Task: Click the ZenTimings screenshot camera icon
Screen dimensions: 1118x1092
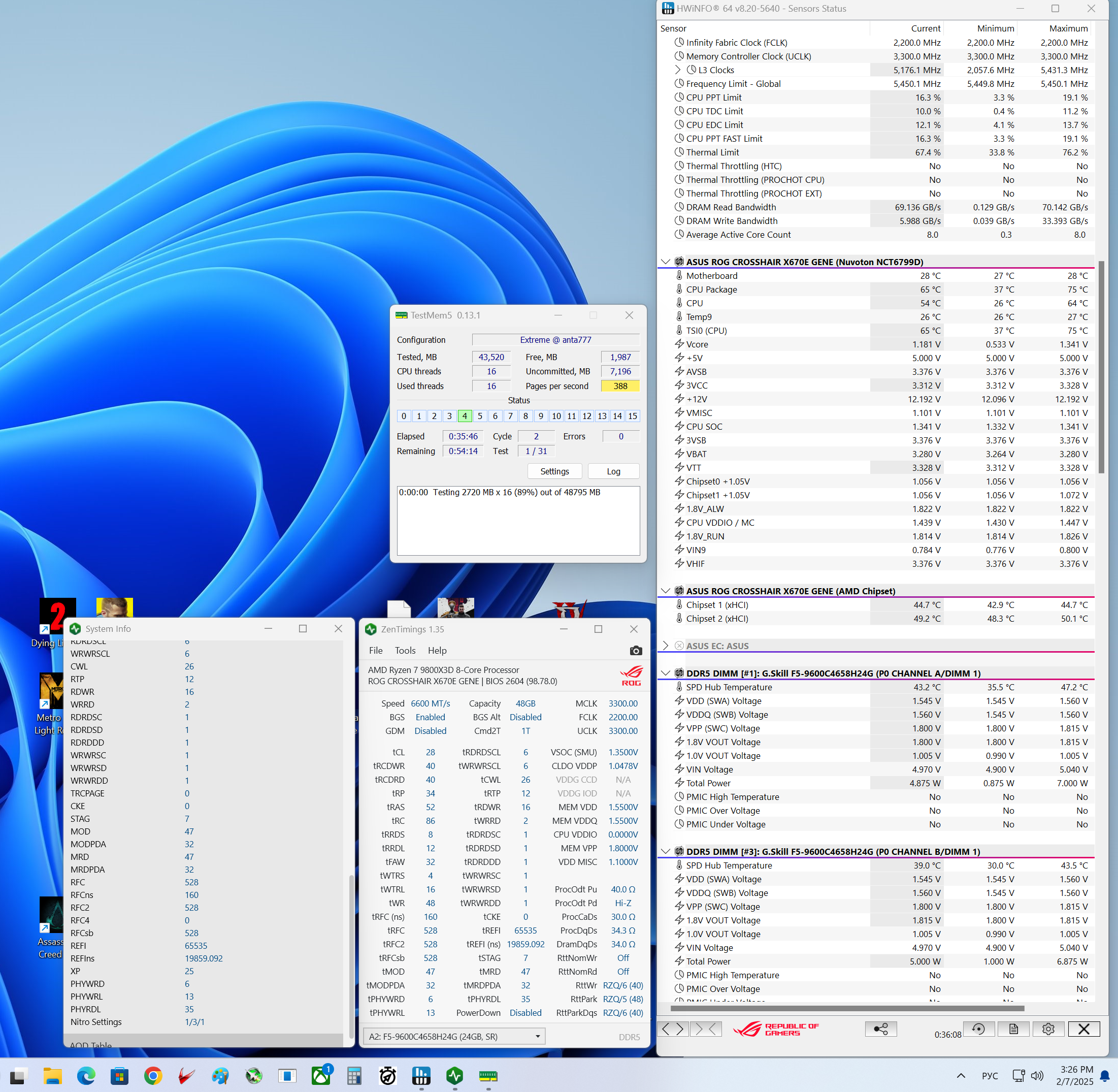Action: coord(635,651)
